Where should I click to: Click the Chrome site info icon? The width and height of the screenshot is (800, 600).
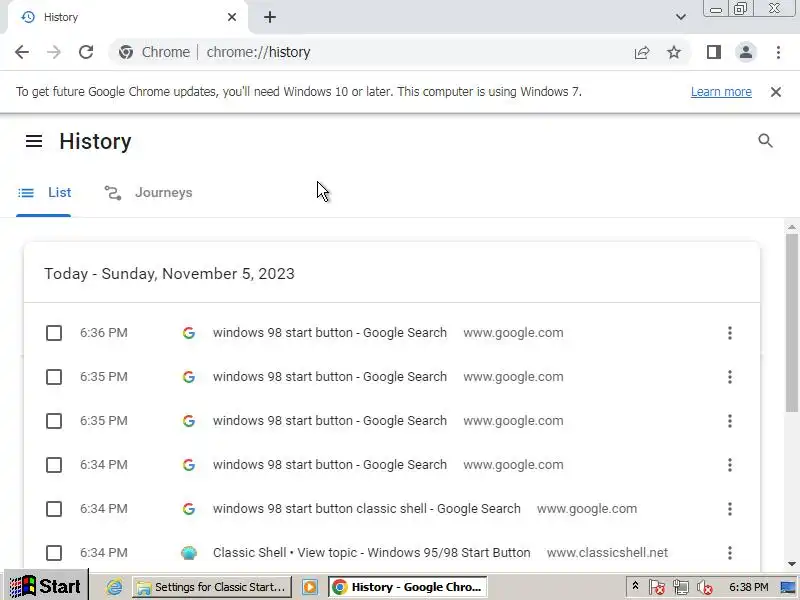point(126,52)
